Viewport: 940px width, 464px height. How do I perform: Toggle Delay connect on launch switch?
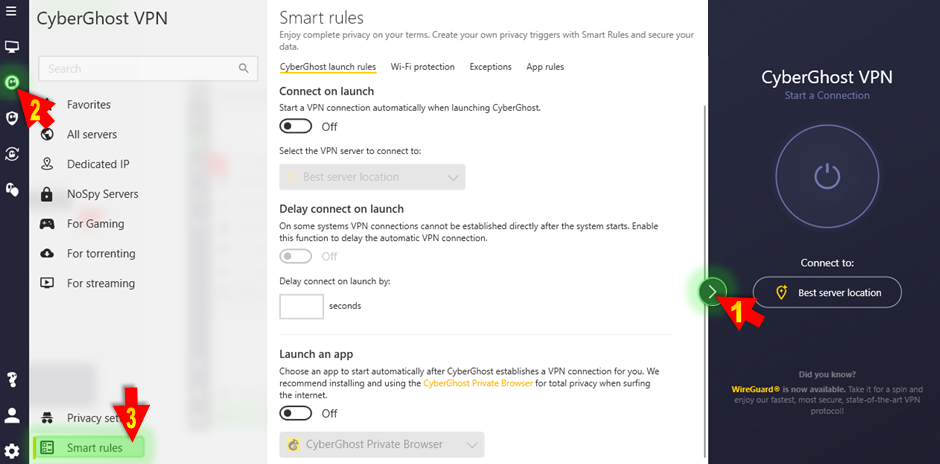point(296,257)
